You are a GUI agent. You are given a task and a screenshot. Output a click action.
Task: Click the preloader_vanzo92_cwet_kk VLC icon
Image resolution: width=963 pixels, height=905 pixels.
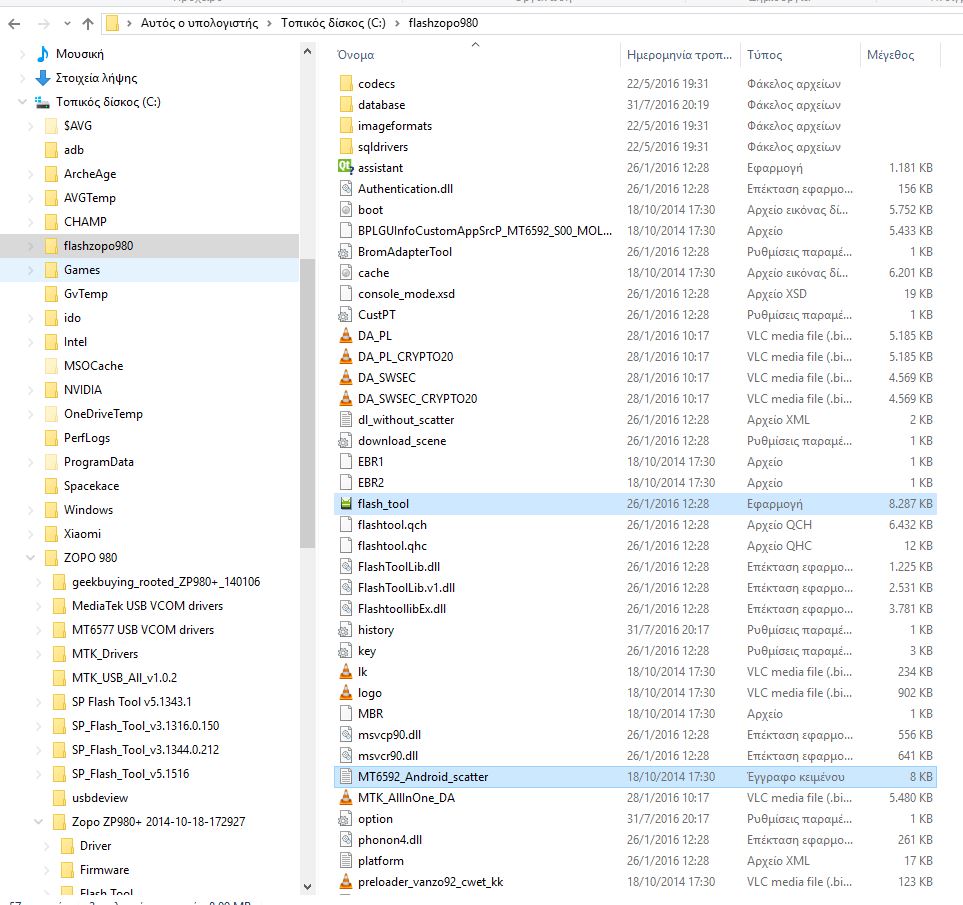pos(345,882)
